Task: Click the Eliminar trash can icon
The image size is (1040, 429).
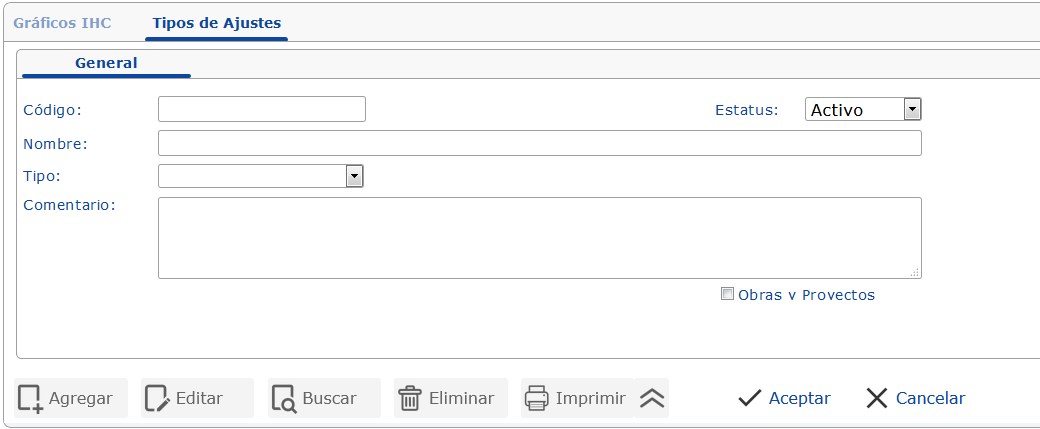Action: 410,398
